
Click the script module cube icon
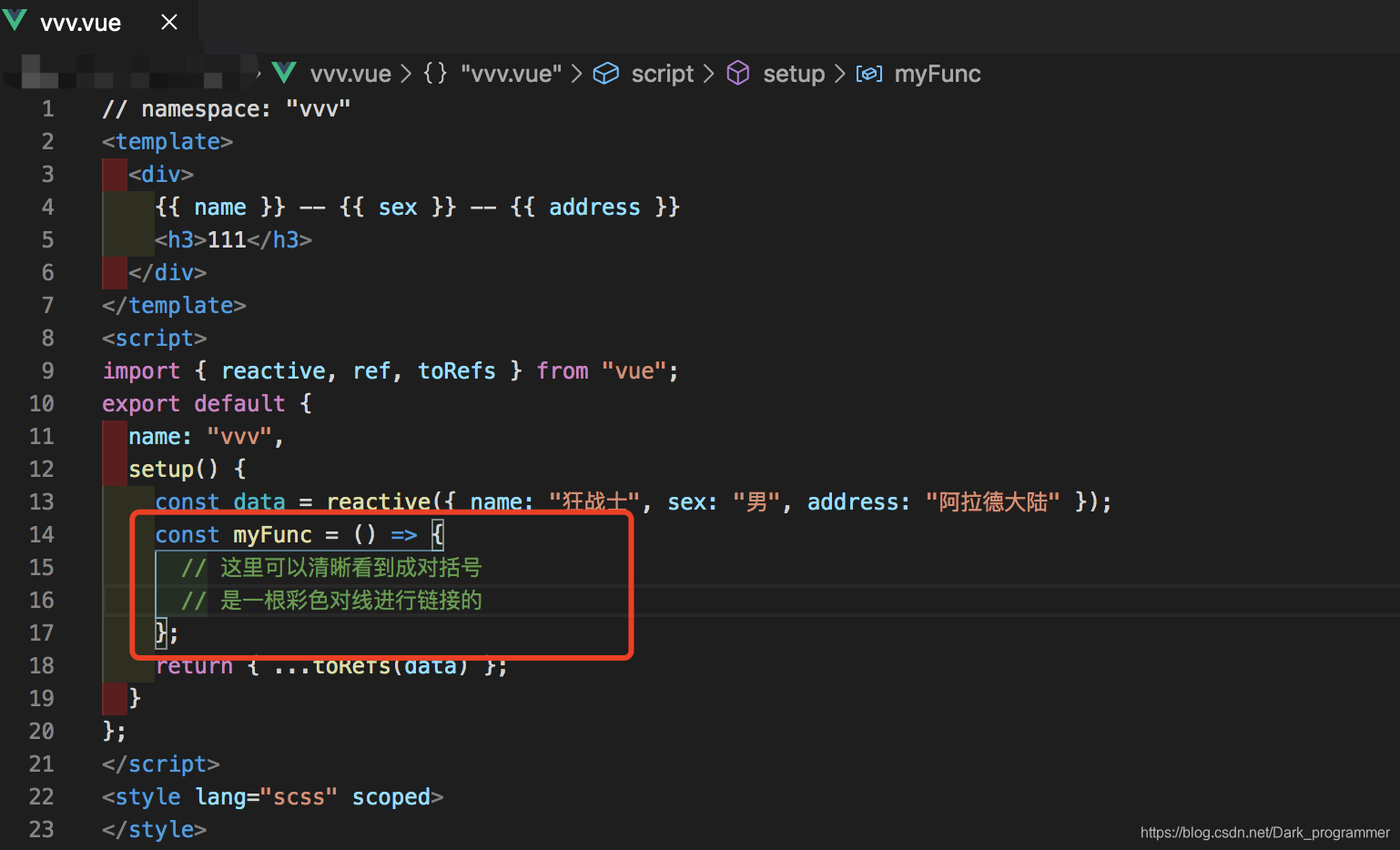(606, 74)
